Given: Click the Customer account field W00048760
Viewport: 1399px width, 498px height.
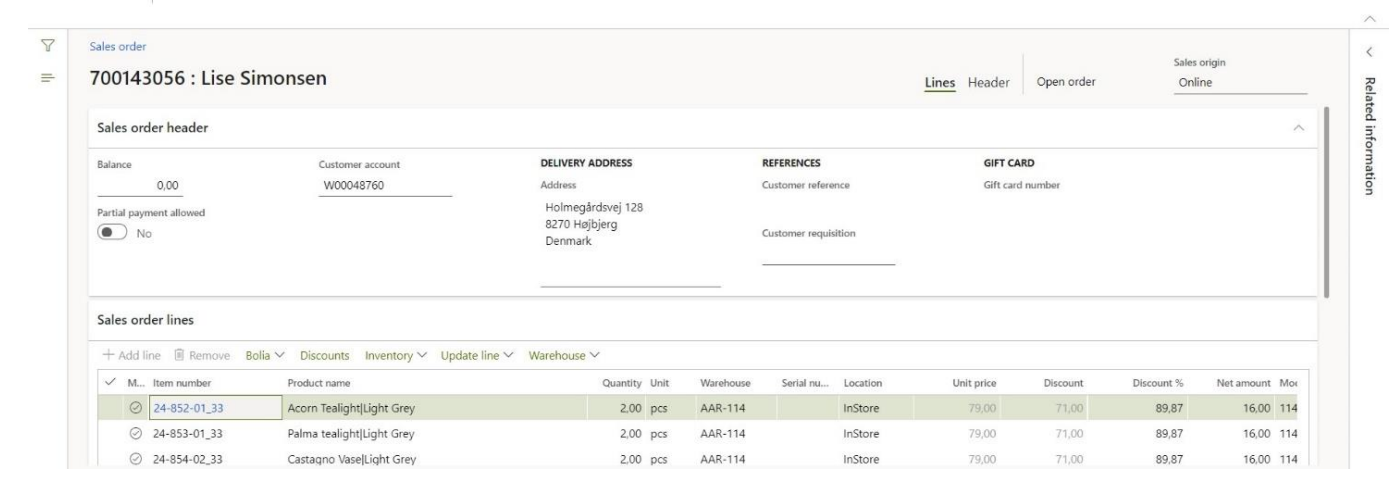Looking at the screenshot, I should click(x=384, y=184).
